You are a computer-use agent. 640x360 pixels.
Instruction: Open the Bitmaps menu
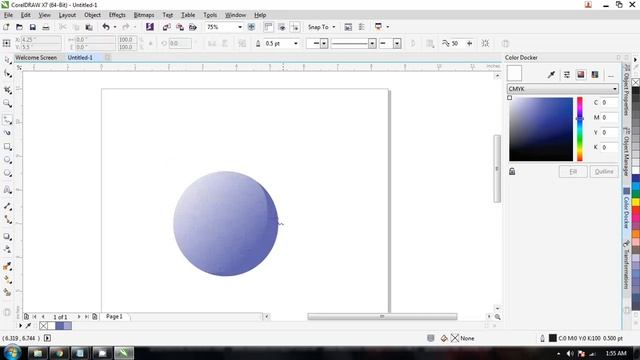[x=144, y=15]
